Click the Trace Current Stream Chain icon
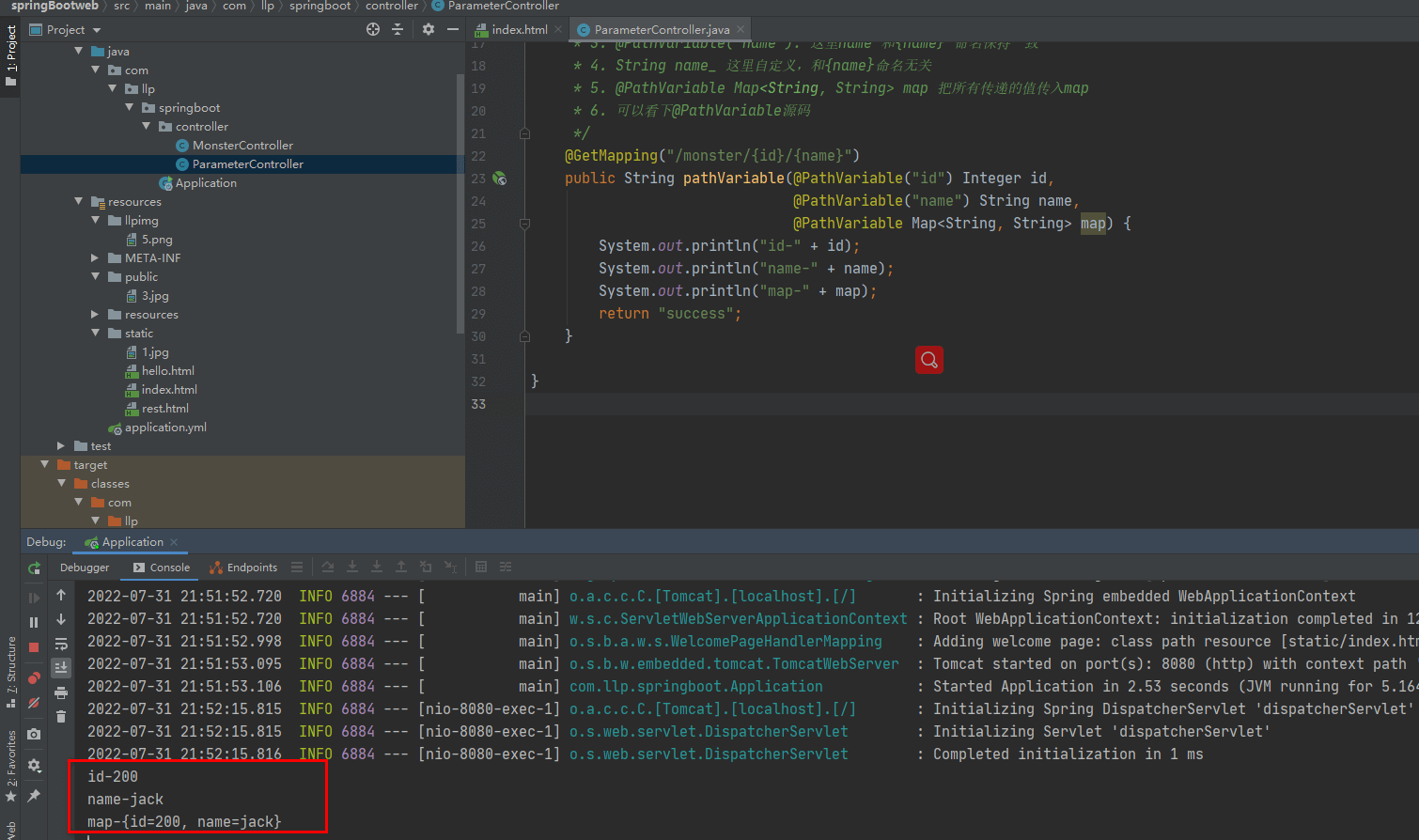This screenshot has height=840, width=1419. (506, 567)
